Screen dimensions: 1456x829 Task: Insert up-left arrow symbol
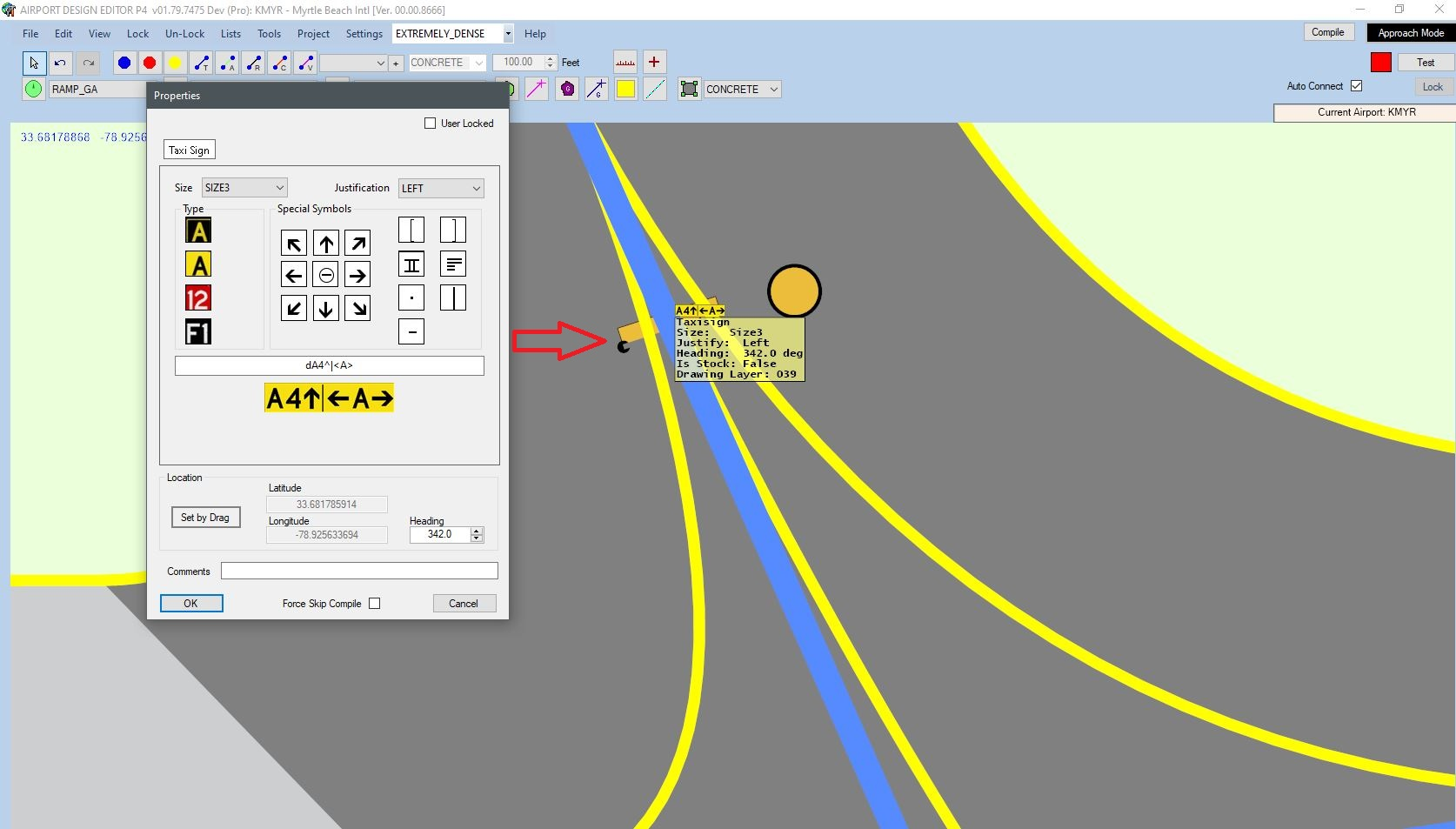[x=294, y=244]
